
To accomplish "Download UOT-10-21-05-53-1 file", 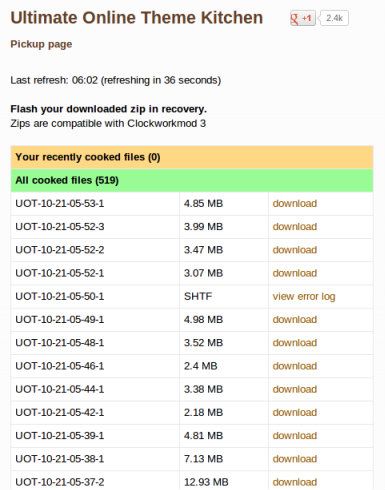I will [x=295, y=203].
